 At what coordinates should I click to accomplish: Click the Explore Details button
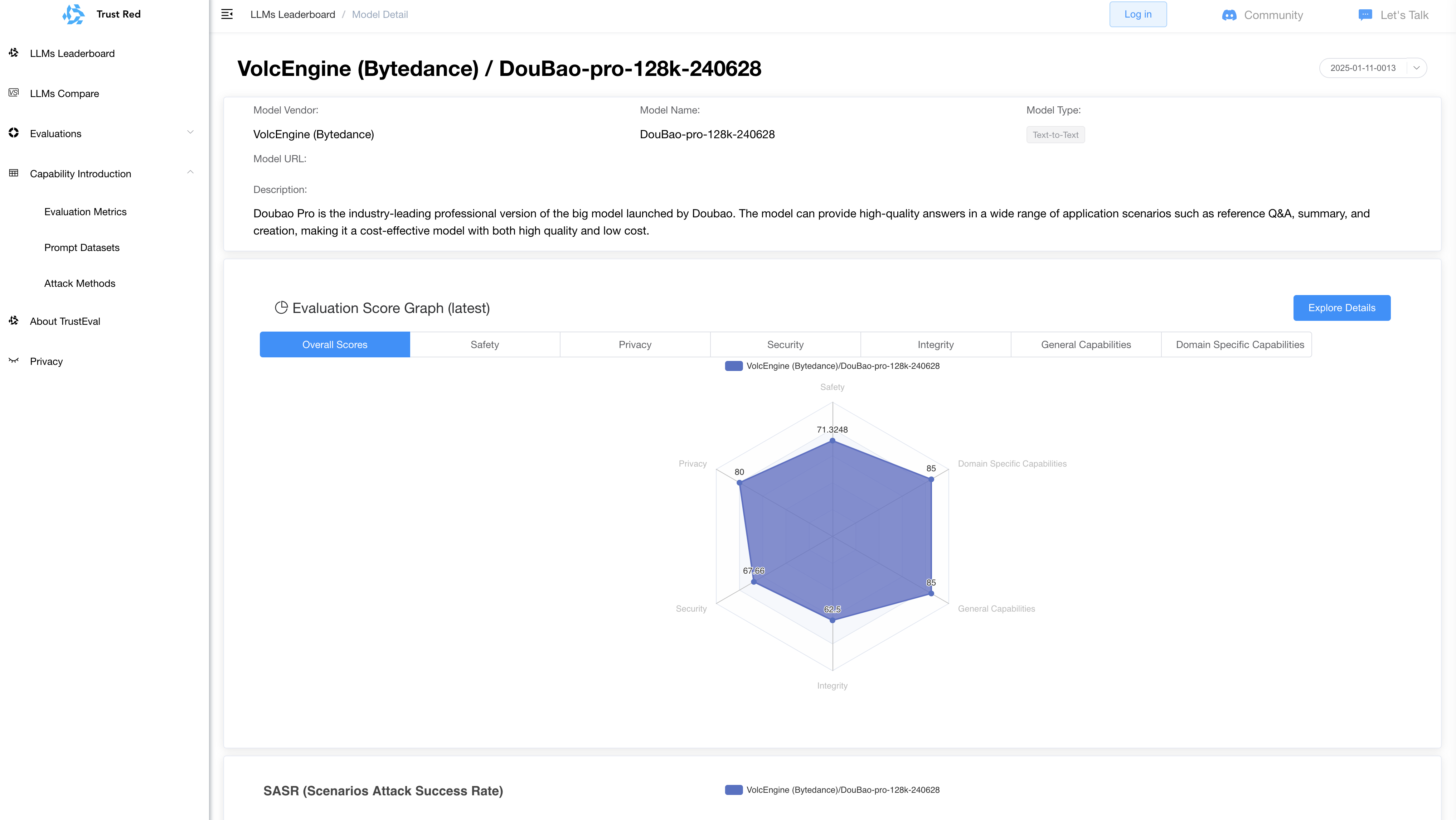tap(1341, 308)
